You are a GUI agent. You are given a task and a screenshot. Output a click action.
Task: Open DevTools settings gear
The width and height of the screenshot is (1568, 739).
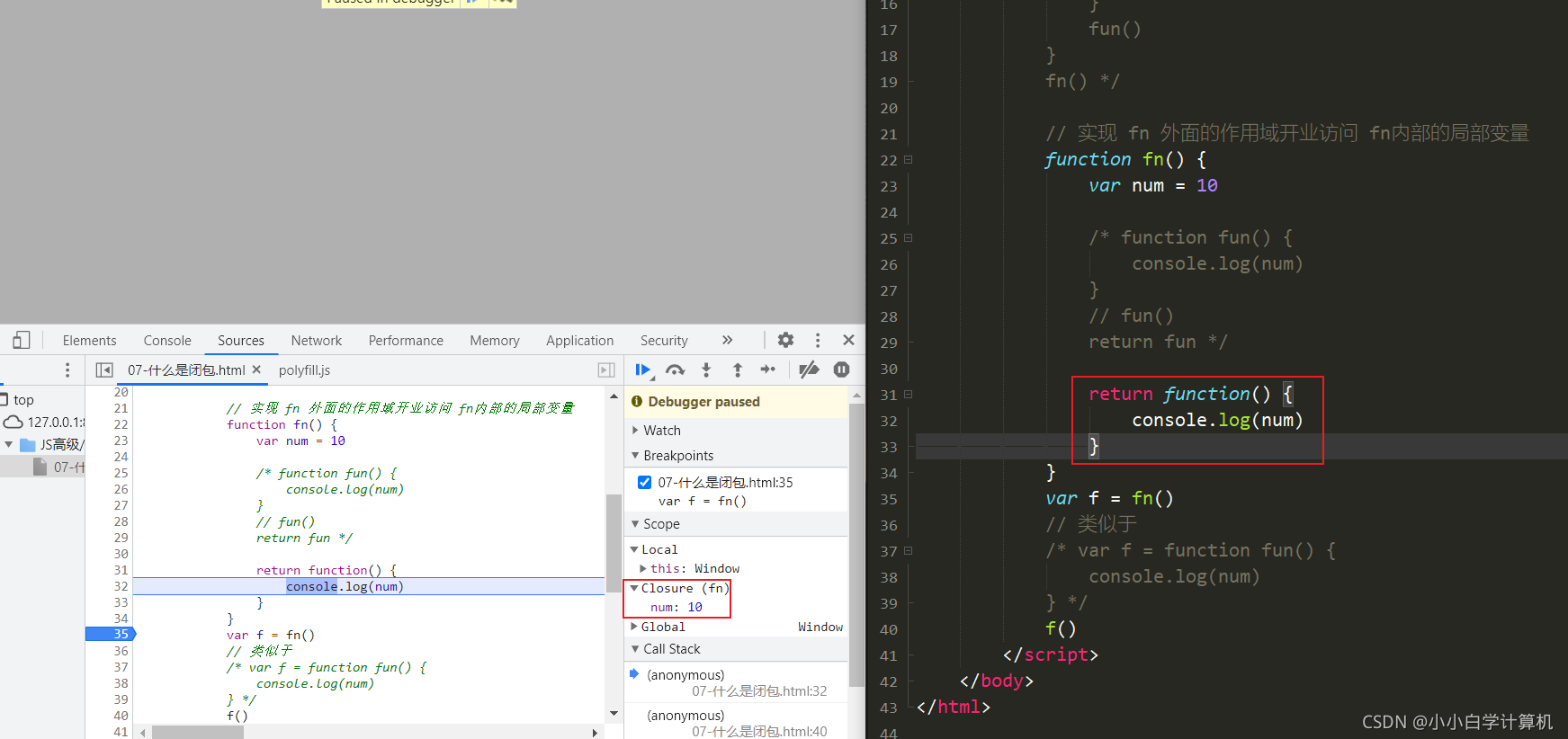click(785, 340)
